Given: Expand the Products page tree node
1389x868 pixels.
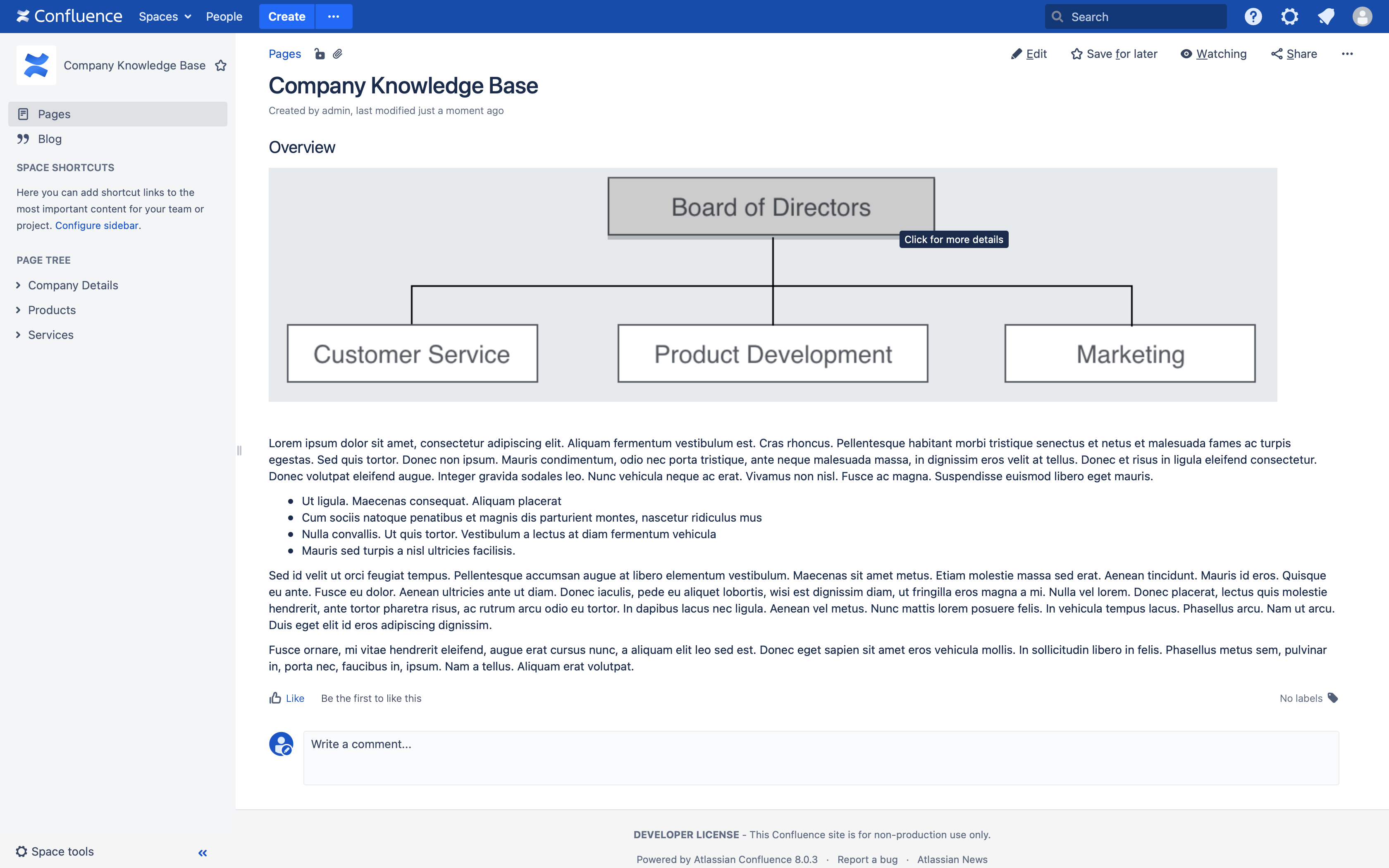Looking at the screenshot, I should point(18,310).
